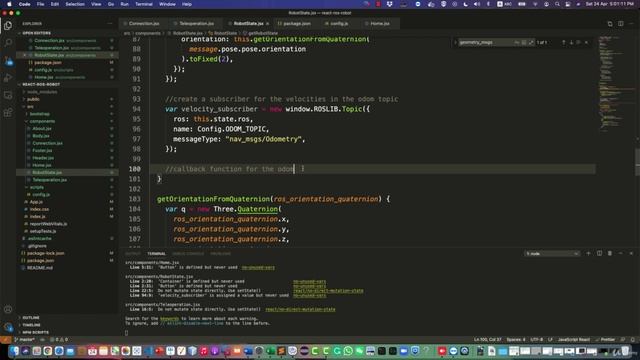Open the Source Control view in activity bar

click(8, 60)
